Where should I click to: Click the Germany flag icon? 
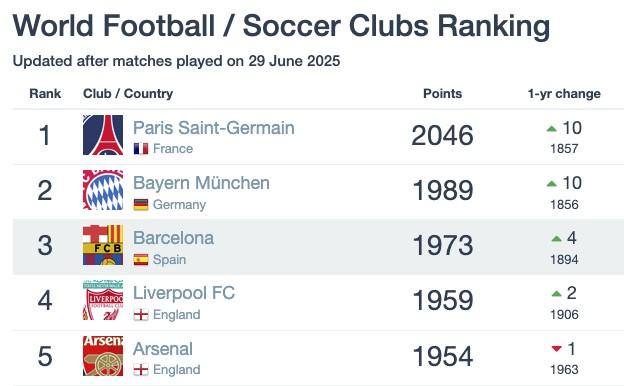[x=141, y=205]
